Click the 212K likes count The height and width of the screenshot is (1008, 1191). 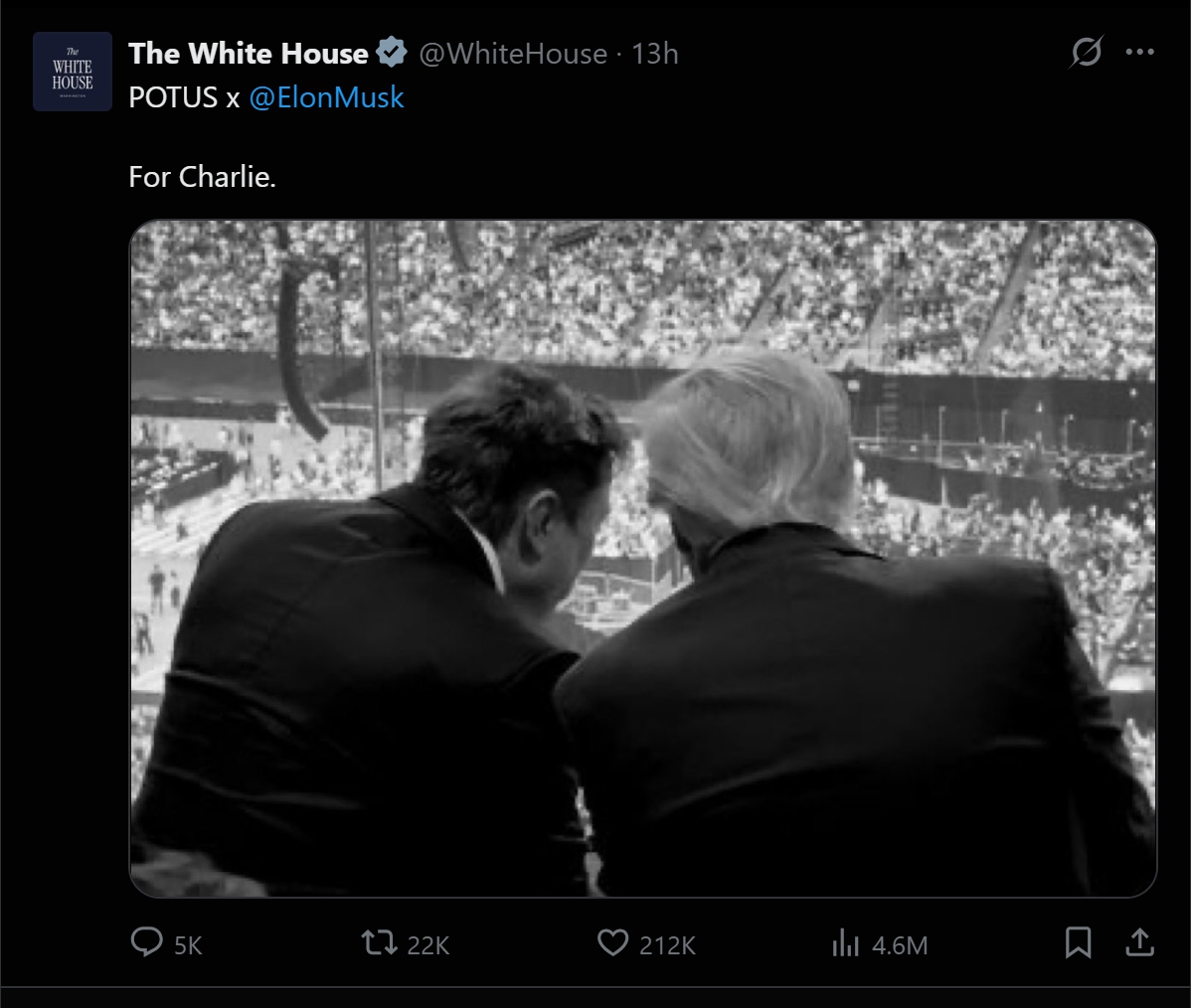pyautogui.click(x=667, y=944)
